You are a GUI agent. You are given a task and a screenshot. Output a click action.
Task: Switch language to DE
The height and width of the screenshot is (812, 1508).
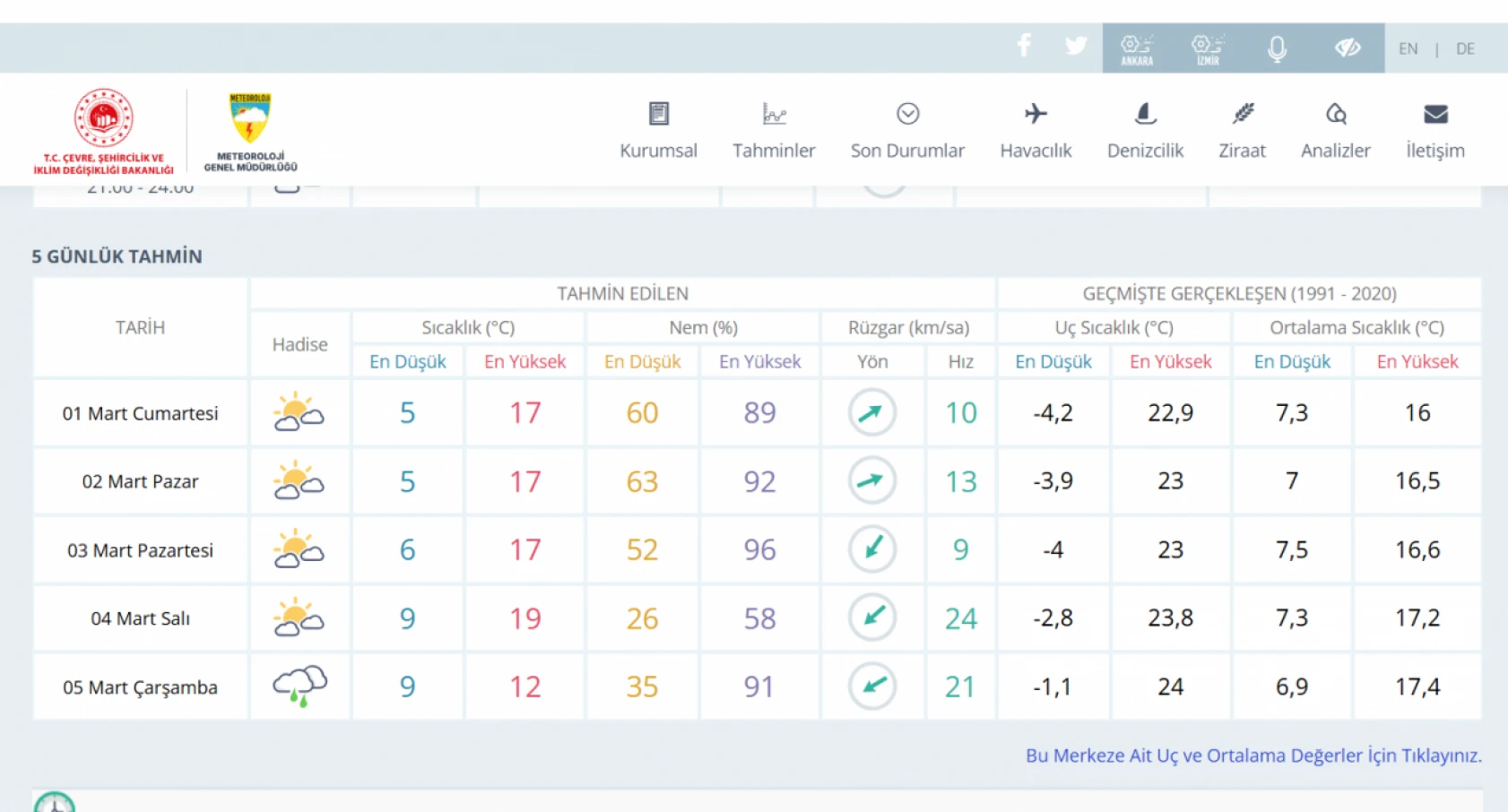click(x=1465, y=49)
